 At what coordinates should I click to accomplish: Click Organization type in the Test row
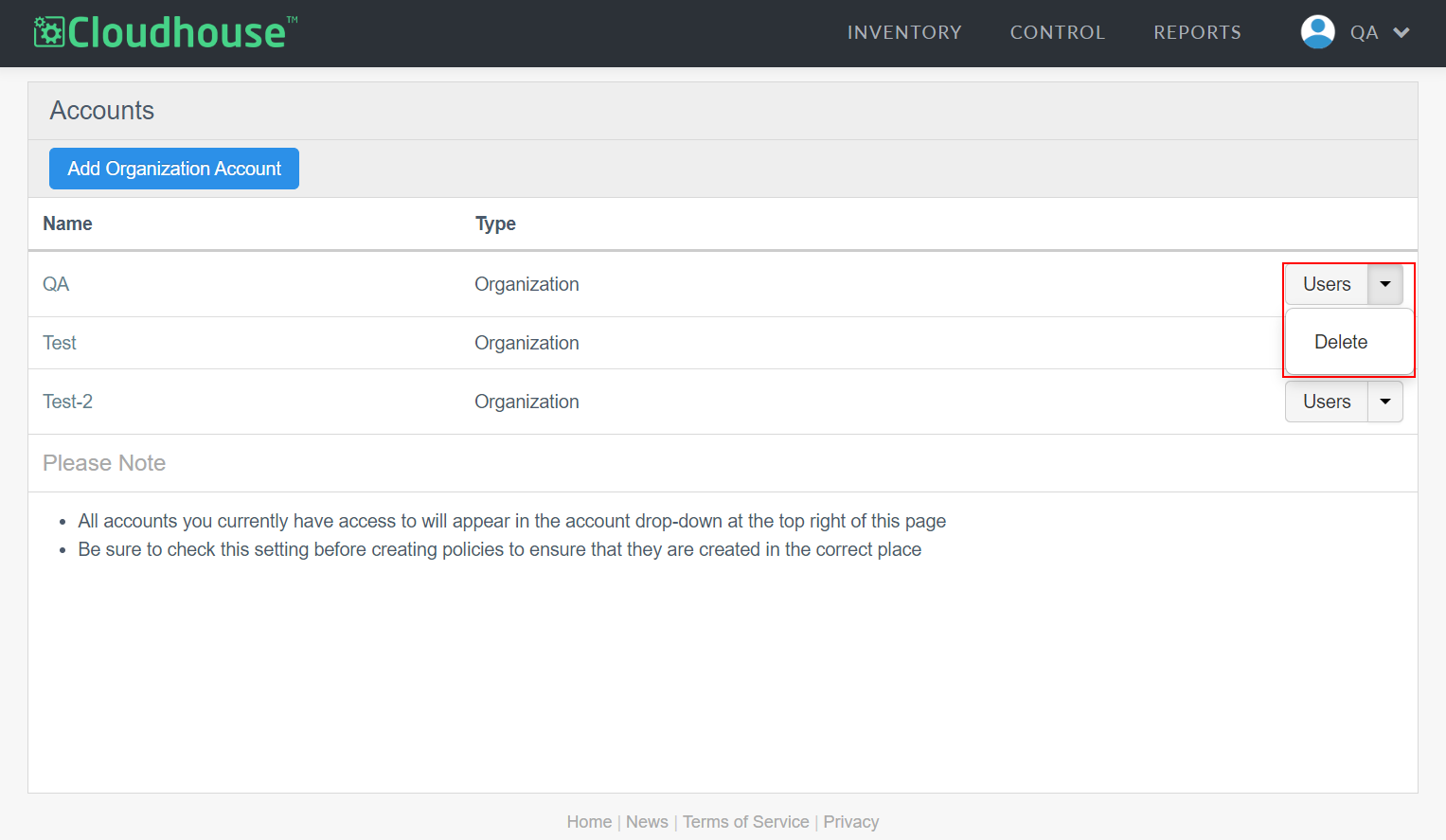527,343
